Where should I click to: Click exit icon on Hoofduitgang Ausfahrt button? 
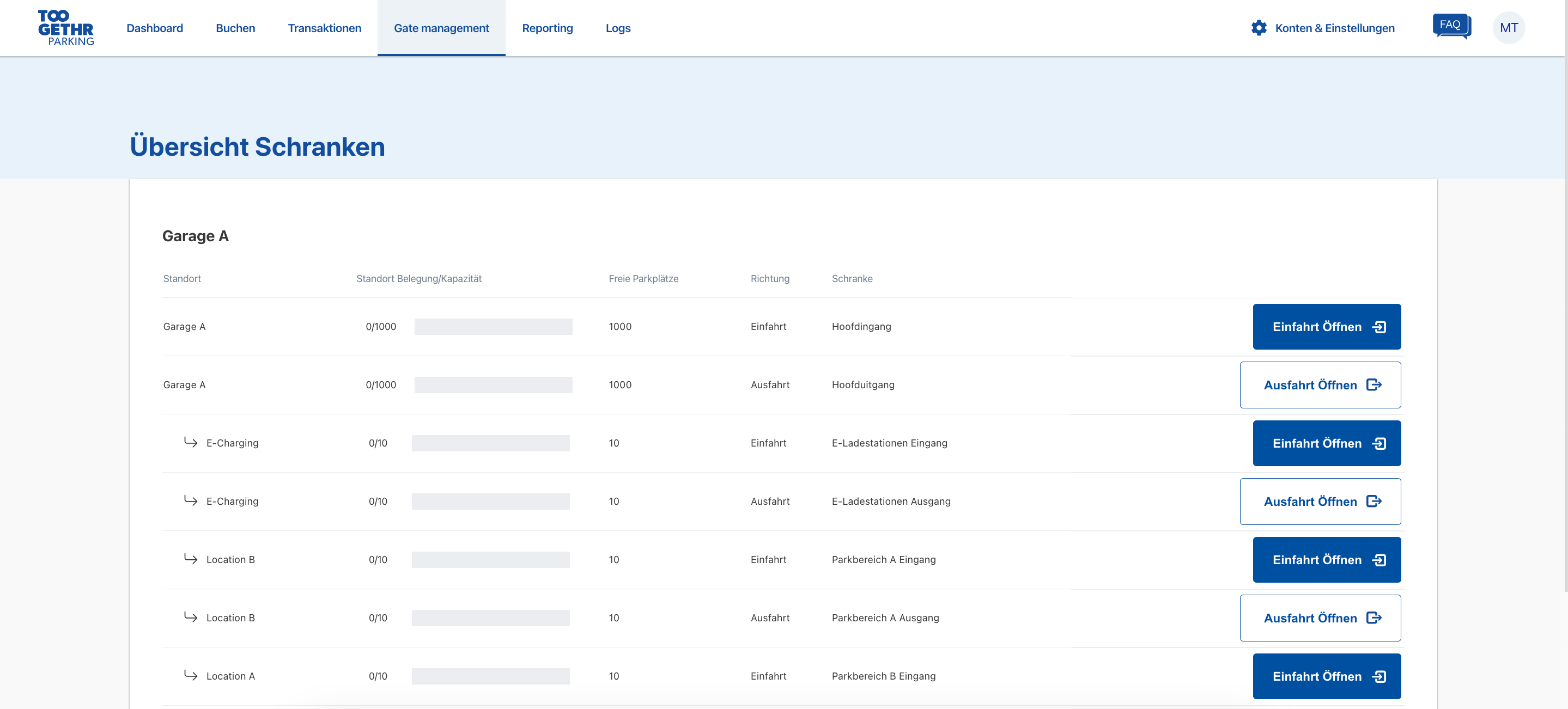click(x=1374, y=385)
